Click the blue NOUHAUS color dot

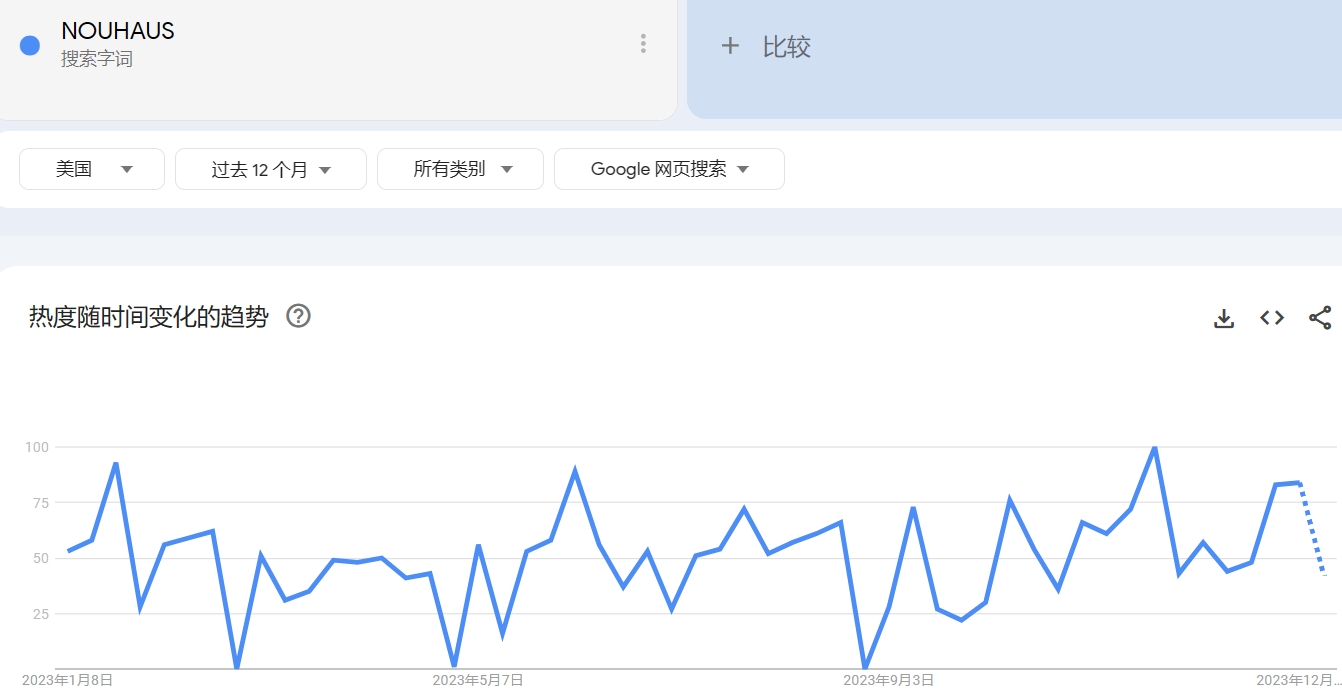pos(30,45)
